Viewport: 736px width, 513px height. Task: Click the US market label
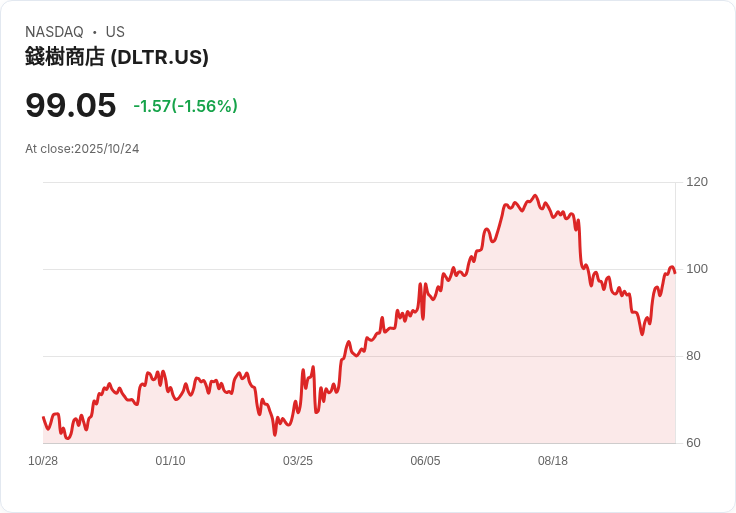(x=115, y=32)
